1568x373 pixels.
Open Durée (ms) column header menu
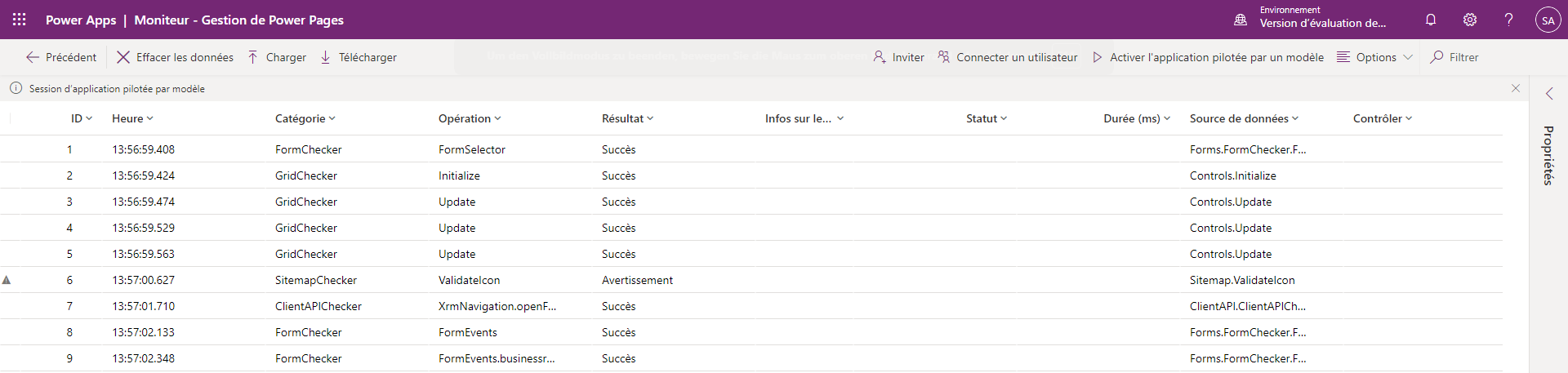[1137, 118]
